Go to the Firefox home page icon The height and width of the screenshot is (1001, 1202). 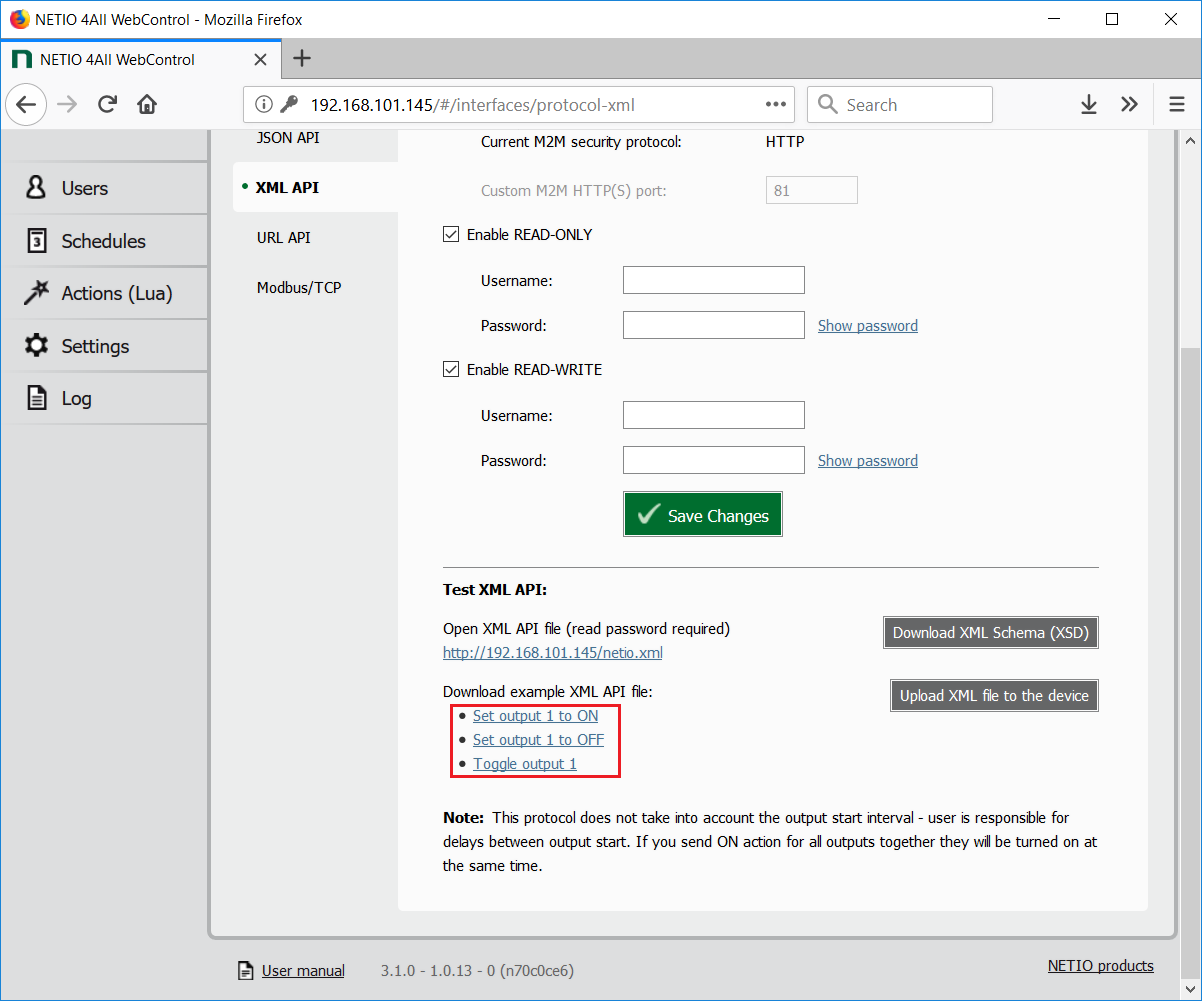click(x=147, y=105)
